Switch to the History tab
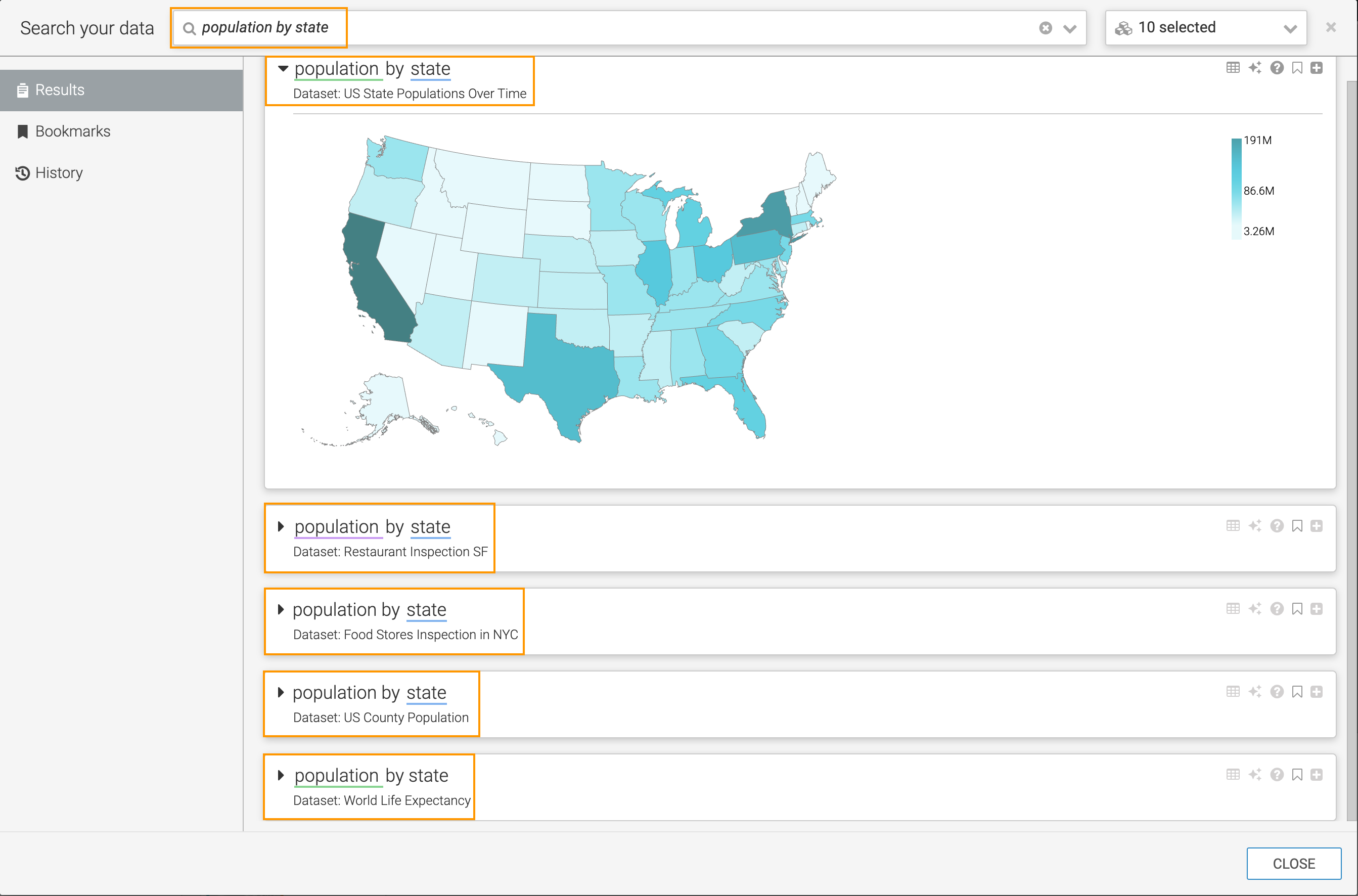The width and height of the screenshot is (1358, 896). [x=59, y=172]
